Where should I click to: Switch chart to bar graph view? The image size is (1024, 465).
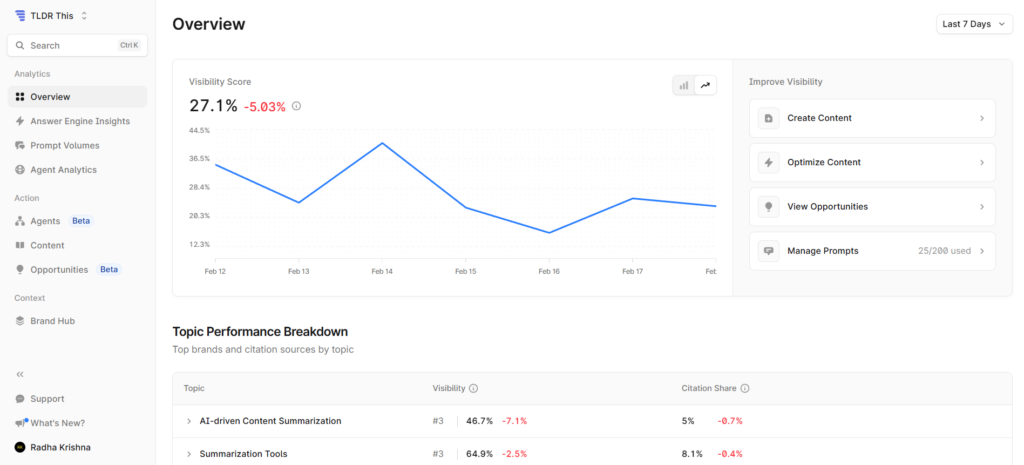[684, 86]
